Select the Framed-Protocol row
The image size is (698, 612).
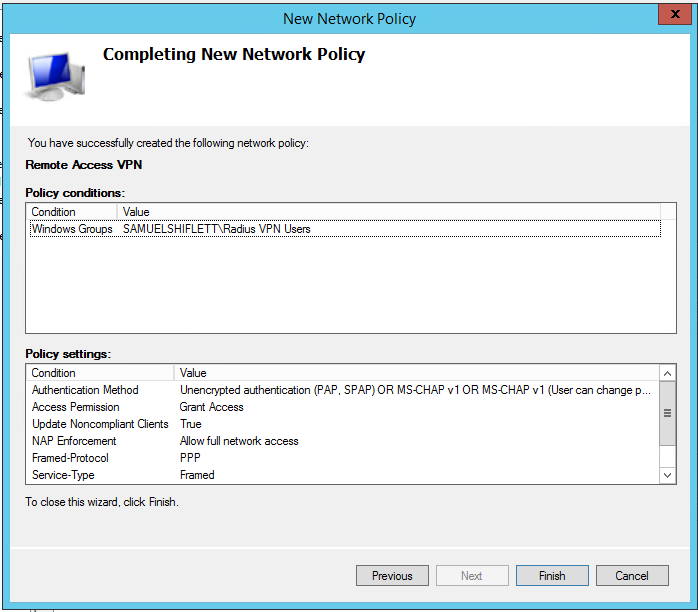(343, 458)
